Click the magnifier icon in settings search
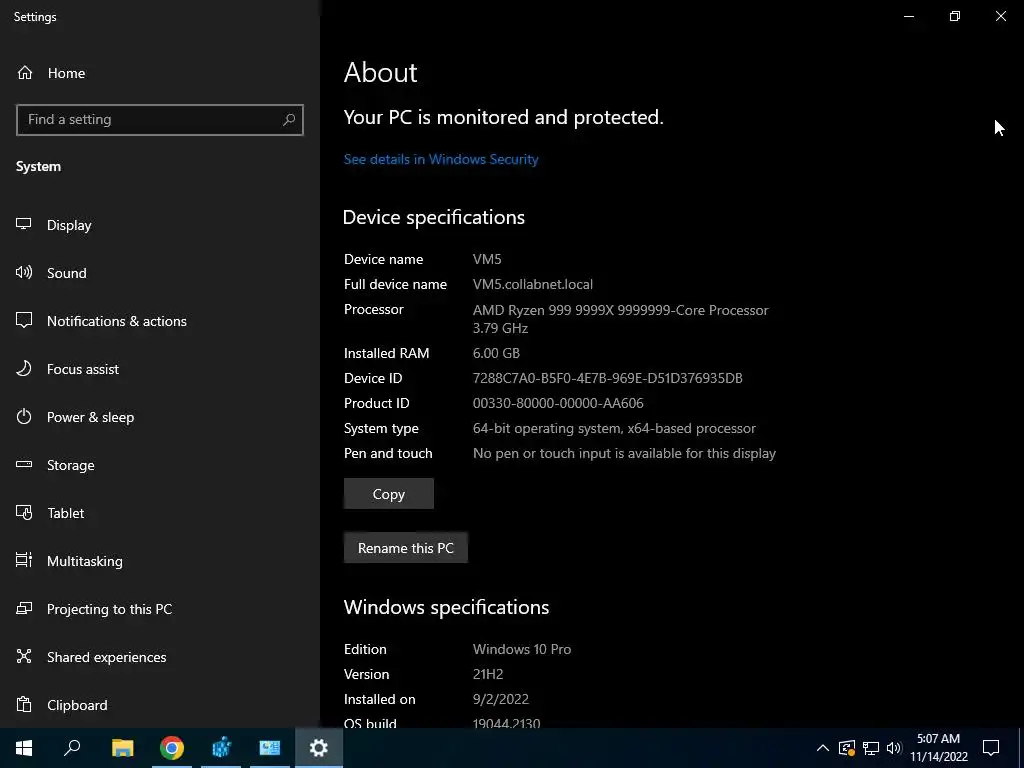 click(289, 120)
